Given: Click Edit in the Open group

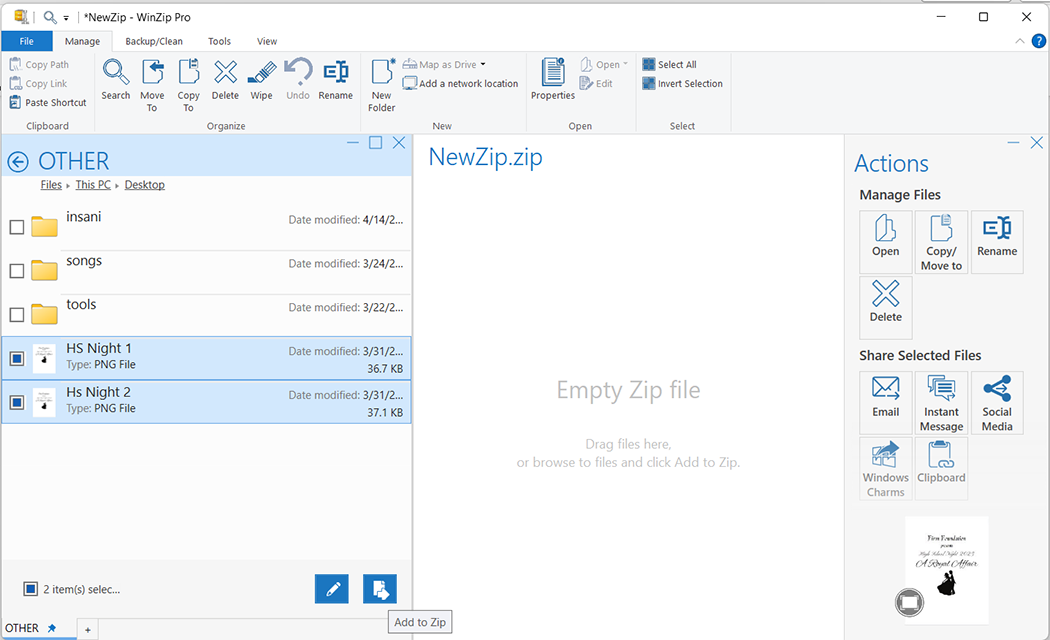Looking at the screenshot, I should click(x=596, y=84).
